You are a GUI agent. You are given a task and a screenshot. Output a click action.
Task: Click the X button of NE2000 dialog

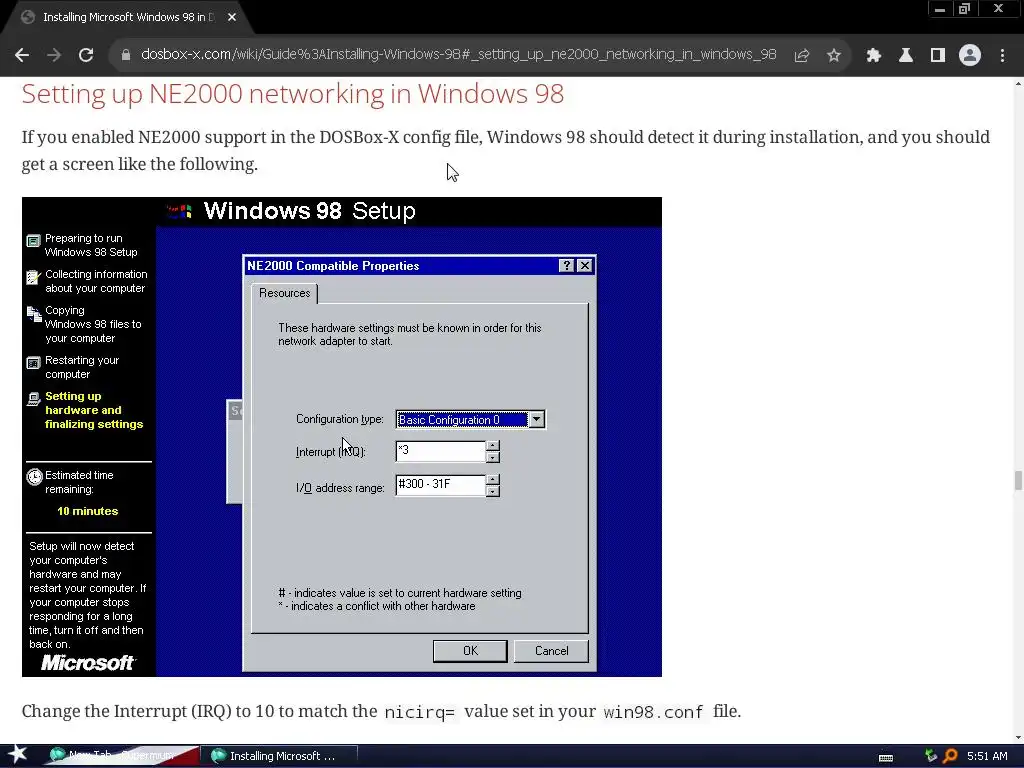585,265
